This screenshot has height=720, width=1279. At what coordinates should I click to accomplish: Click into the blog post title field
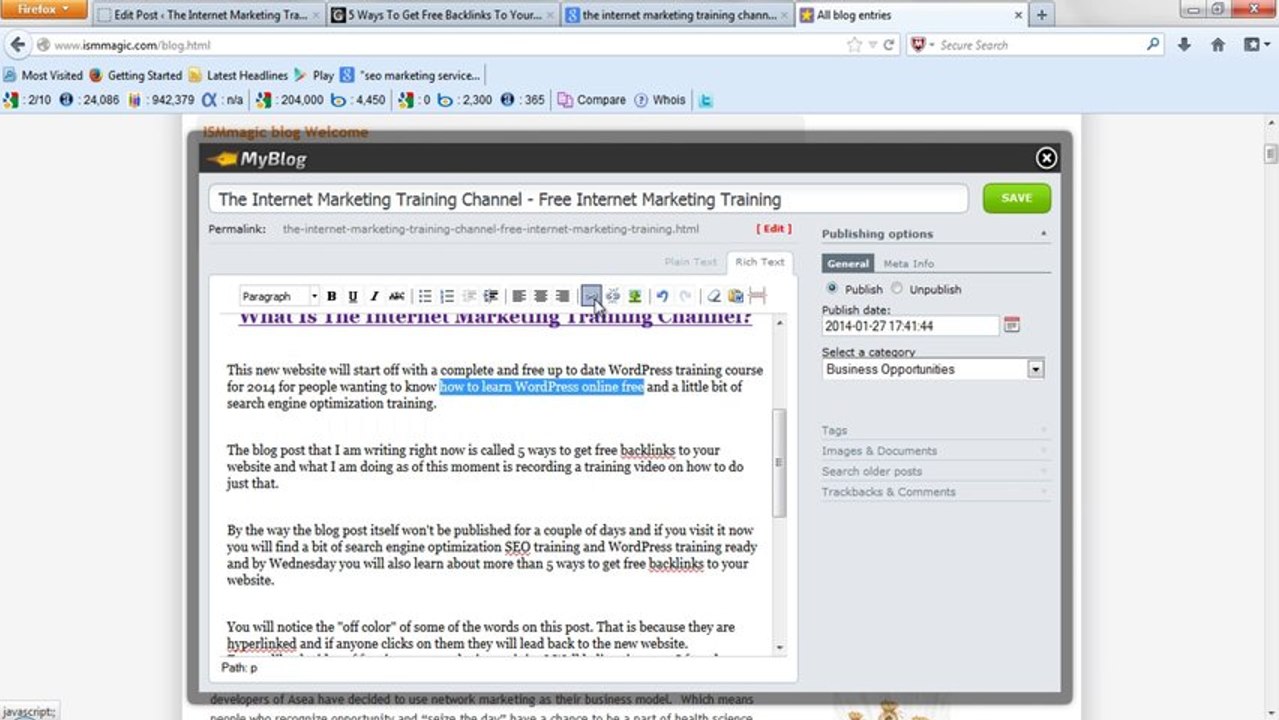pyautogui.click(x=588, y=199)
